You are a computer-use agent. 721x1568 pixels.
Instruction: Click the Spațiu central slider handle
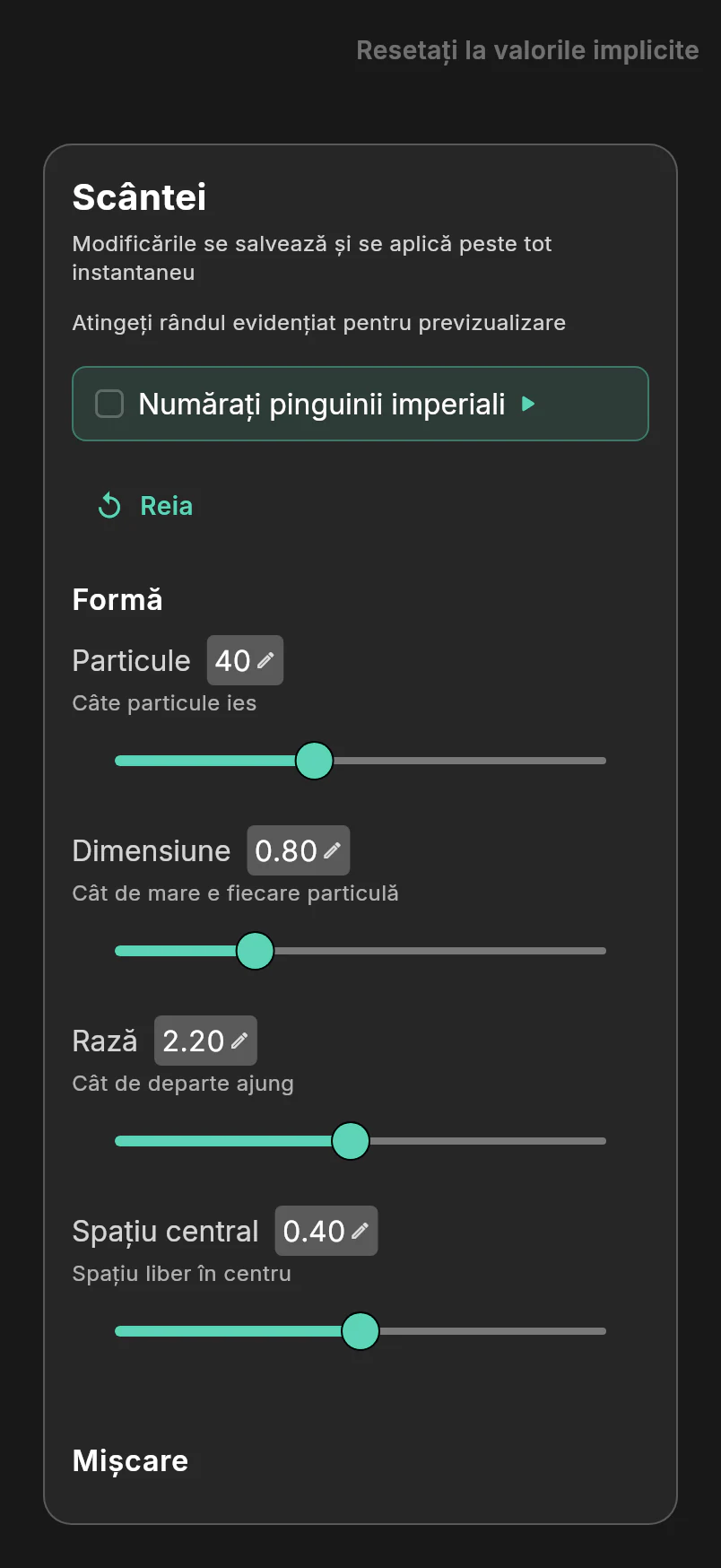[360, 1331]
